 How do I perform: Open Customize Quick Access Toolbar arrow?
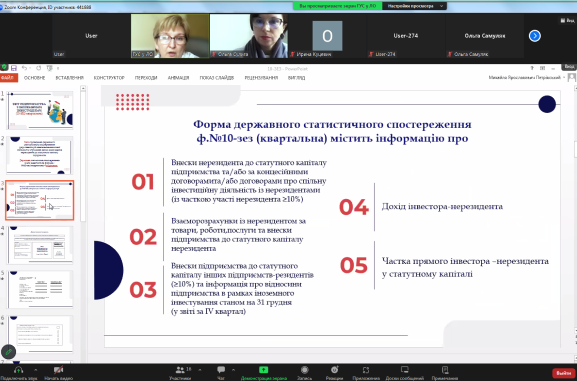tap(58, 68)
